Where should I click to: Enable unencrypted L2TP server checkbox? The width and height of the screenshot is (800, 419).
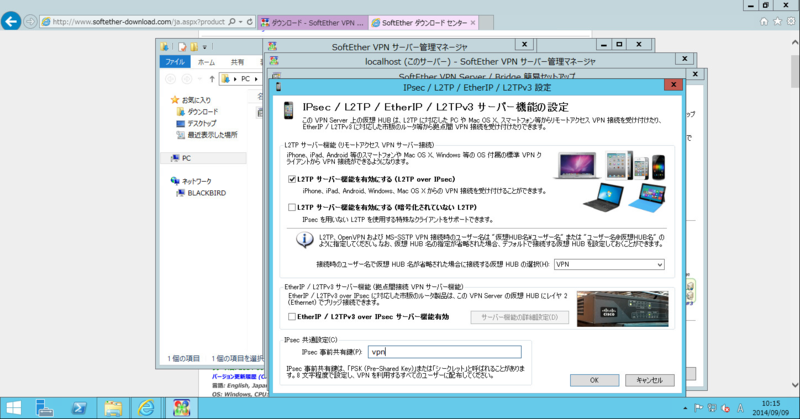pyautogui.click(x=292, y=207)
